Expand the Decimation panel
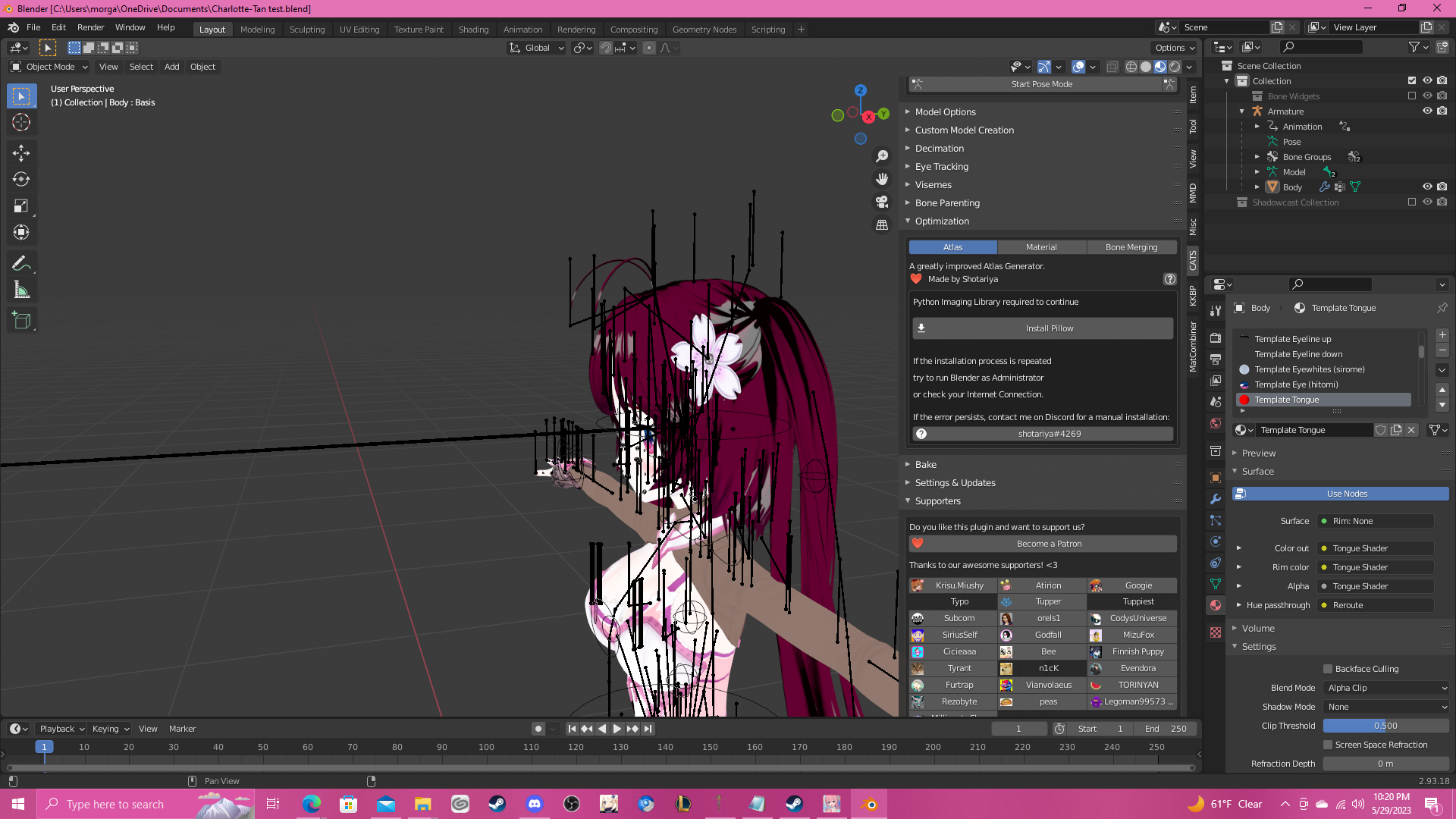Image resolution: width=1456 pixels, height=819 pixels. point(939,149)
